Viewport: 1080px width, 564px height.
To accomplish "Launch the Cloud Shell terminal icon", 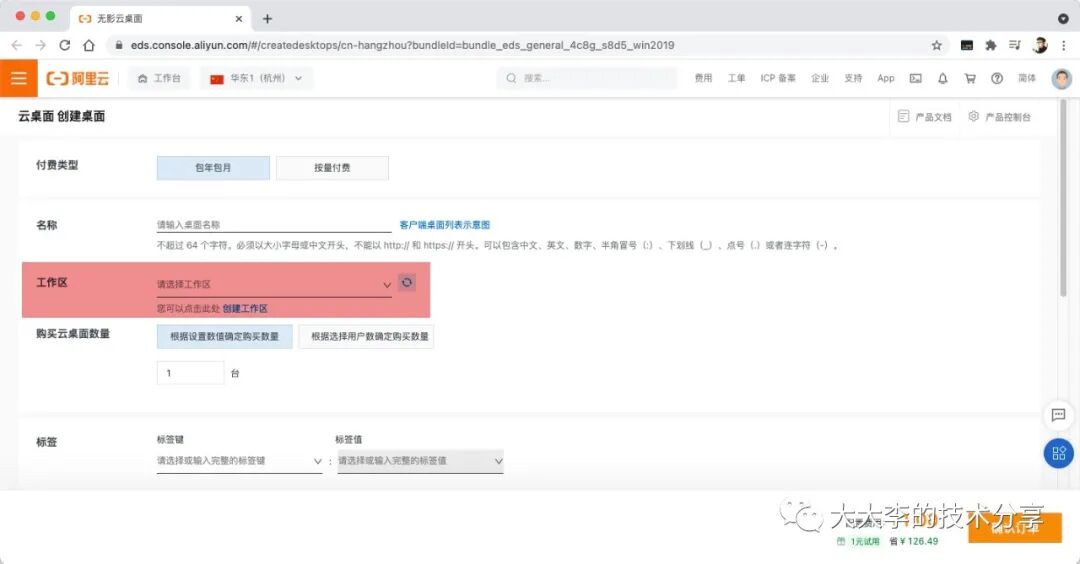I will pos(915,79).
